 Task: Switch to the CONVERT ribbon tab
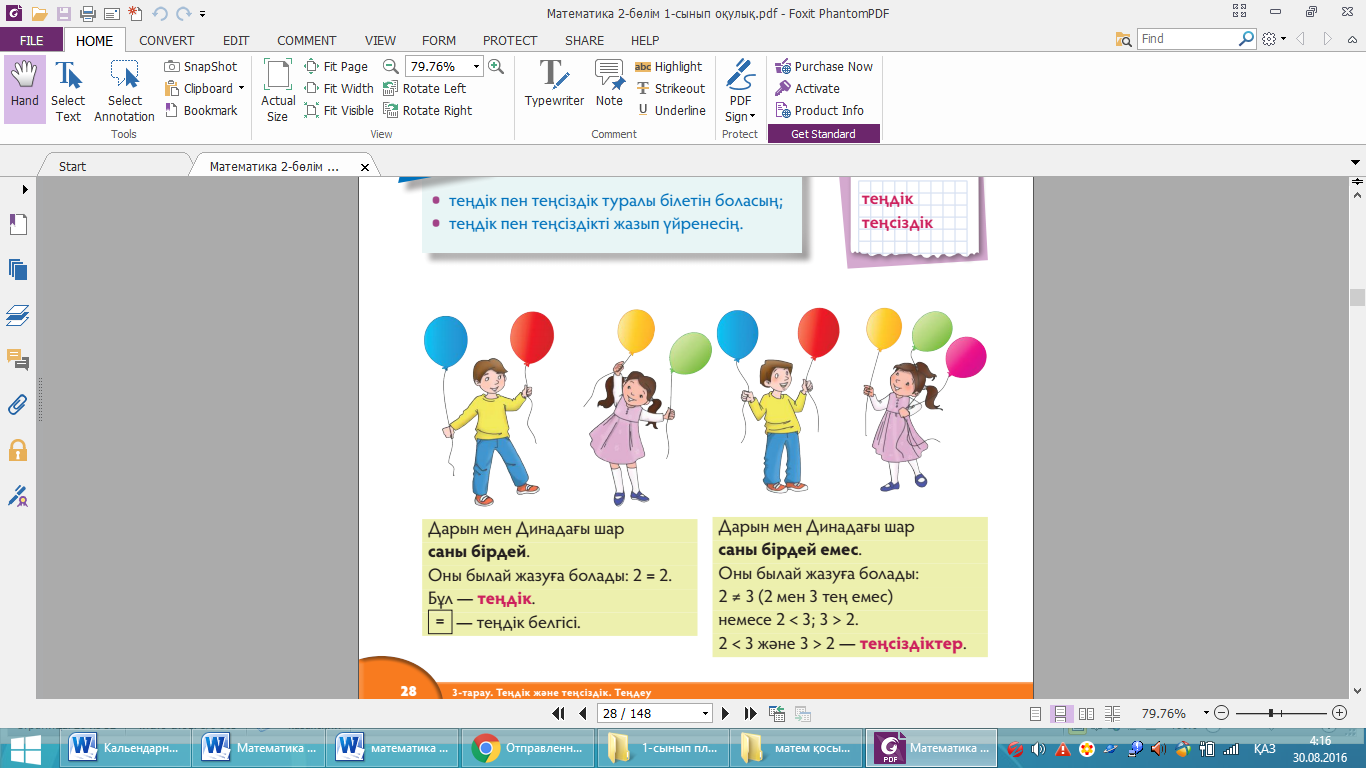coord(167,40)
